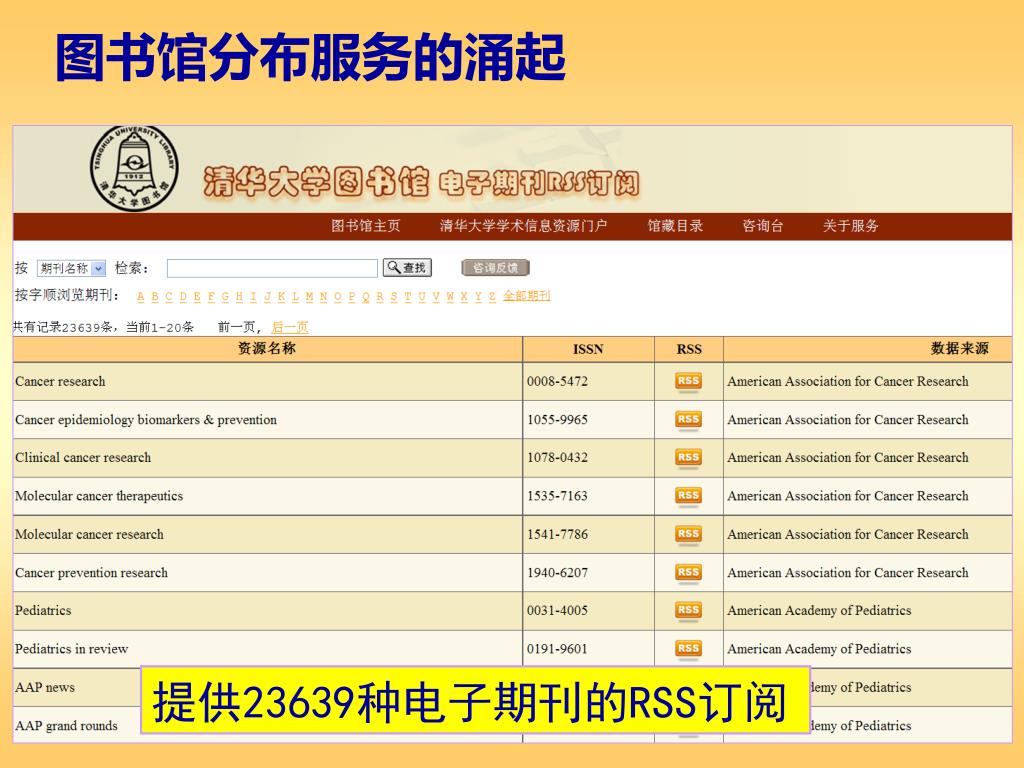Select 'Molecular cancer therapeutics' title
The width and height of the screenshot is (1024, 768).
click(x=99, y=496)
